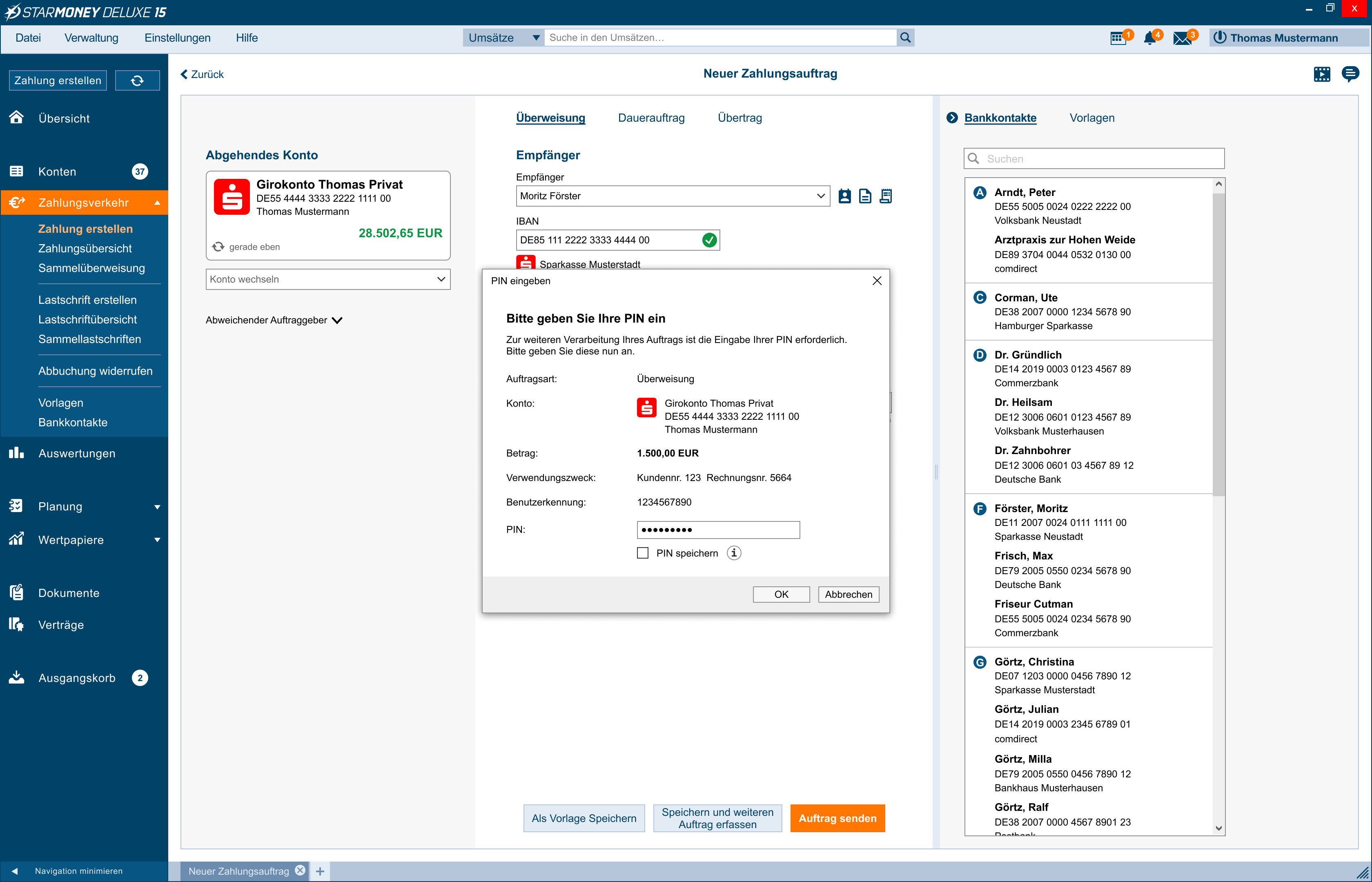Open the Konto wechseln dropdown
Viewport: 1372px width, 882px height.
[327, 279]
